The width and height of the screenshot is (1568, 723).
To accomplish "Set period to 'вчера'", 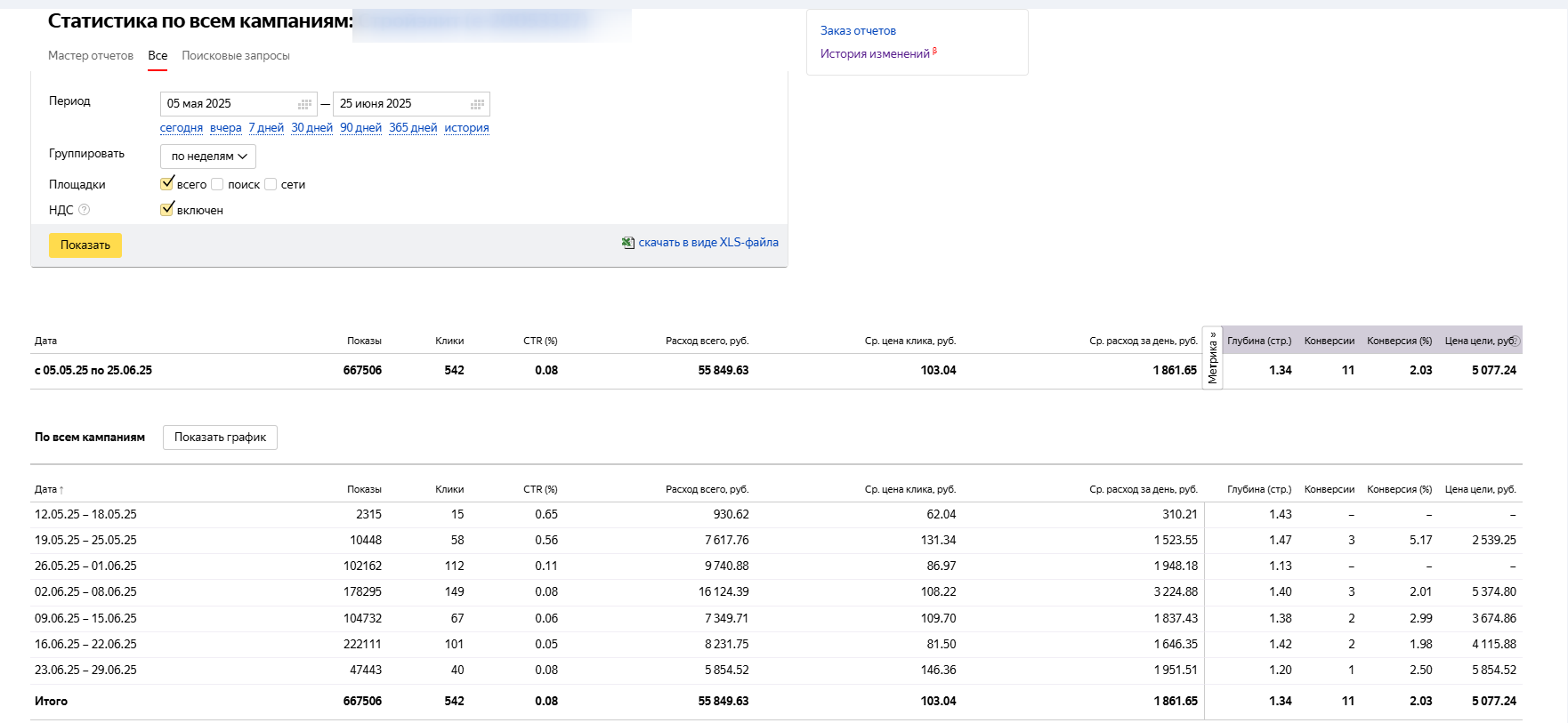I will [x=226, y=128].
